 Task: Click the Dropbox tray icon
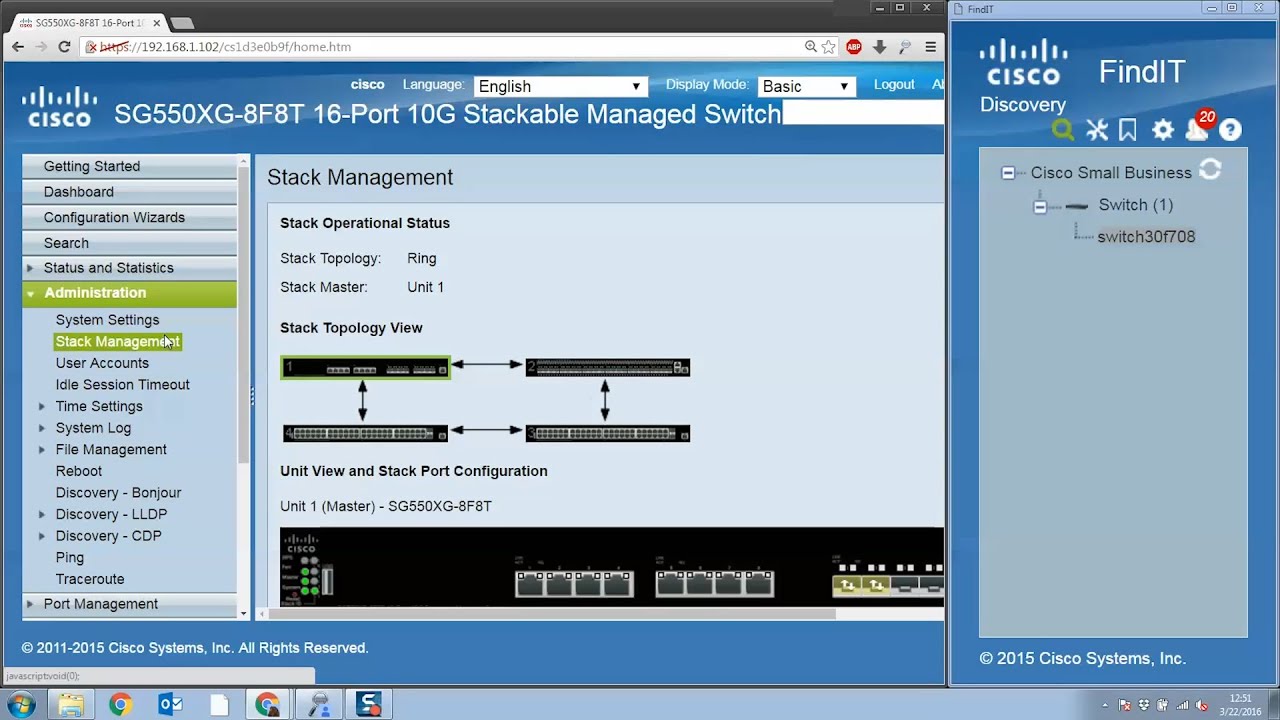tap(1143, 705)
